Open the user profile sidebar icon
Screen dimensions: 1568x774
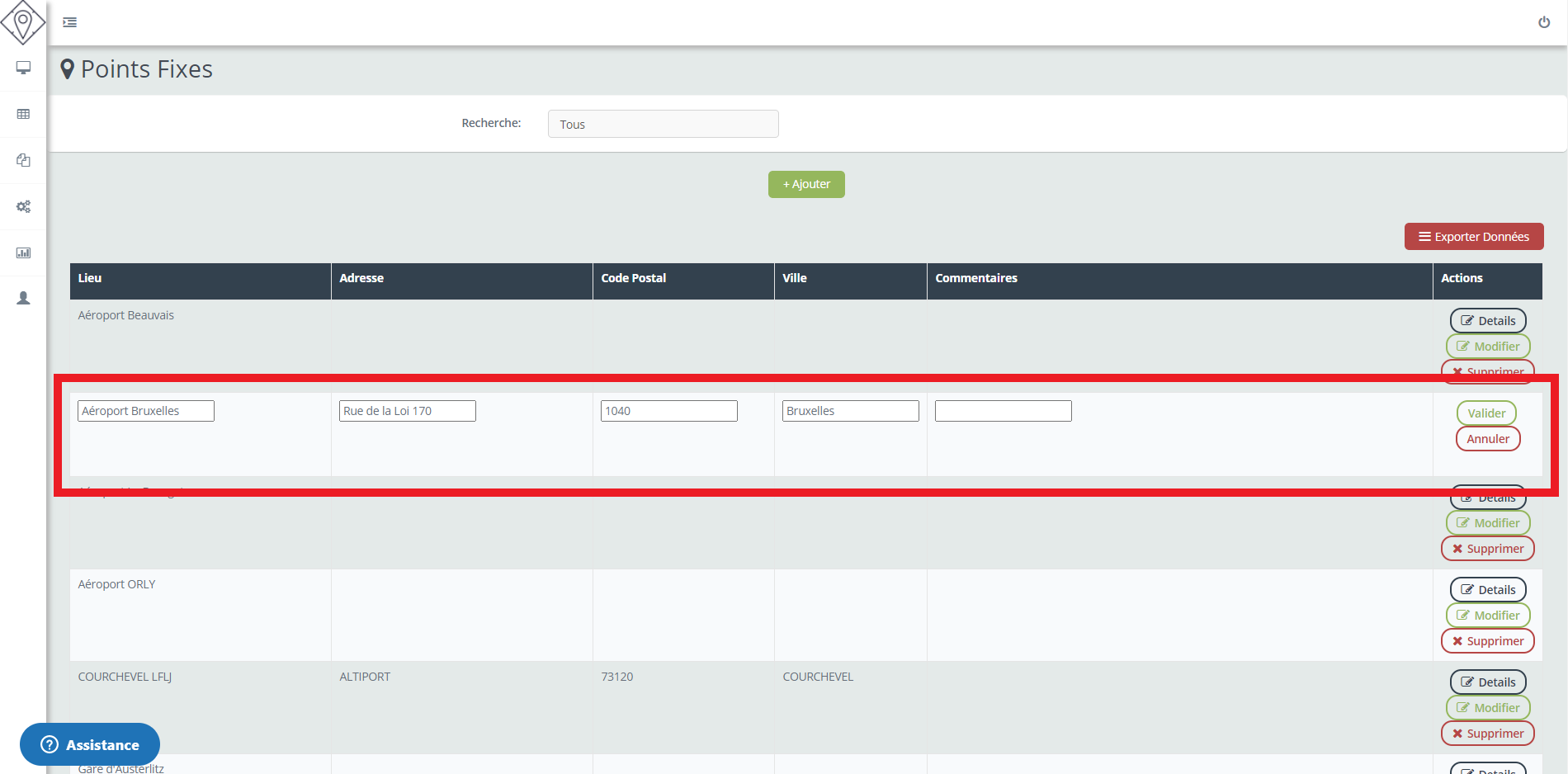(x=23, y=298)
